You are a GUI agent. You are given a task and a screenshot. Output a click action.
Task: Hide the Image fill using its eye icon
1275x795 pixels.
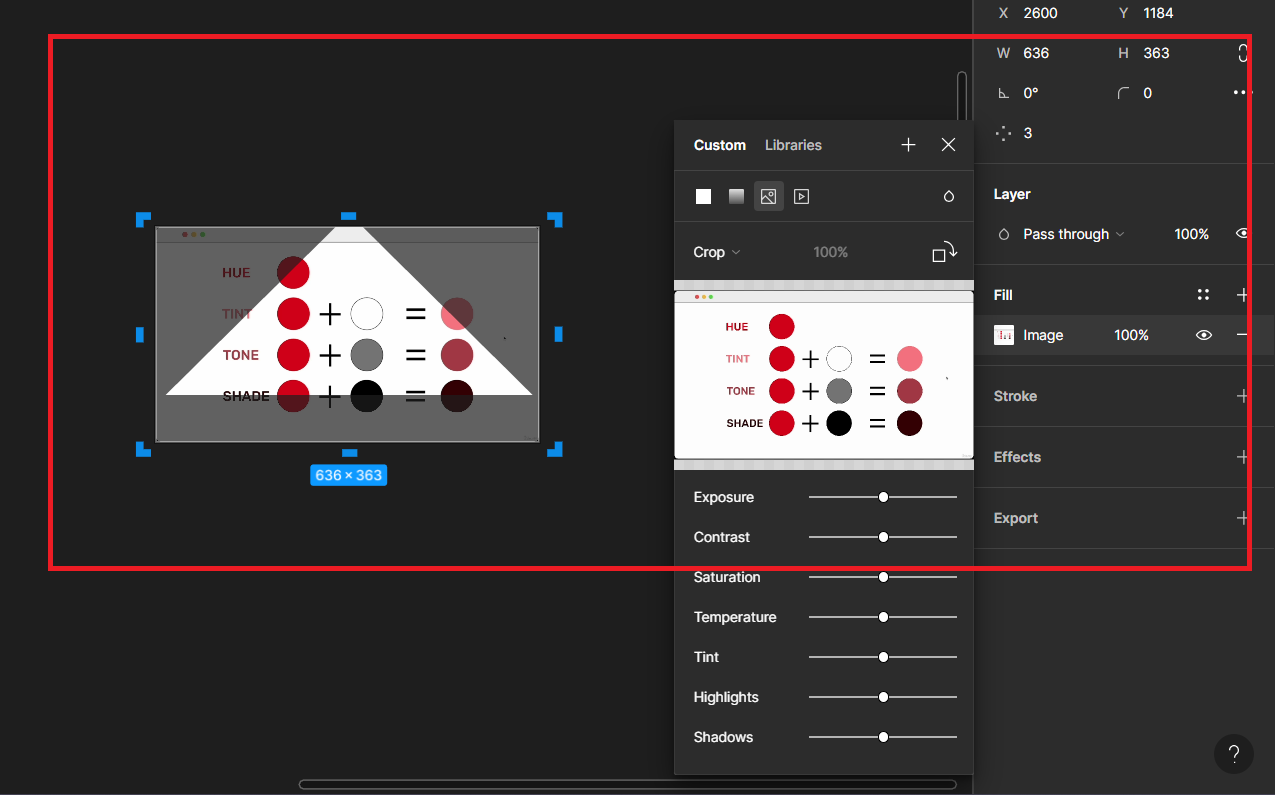click(1203, 335)
